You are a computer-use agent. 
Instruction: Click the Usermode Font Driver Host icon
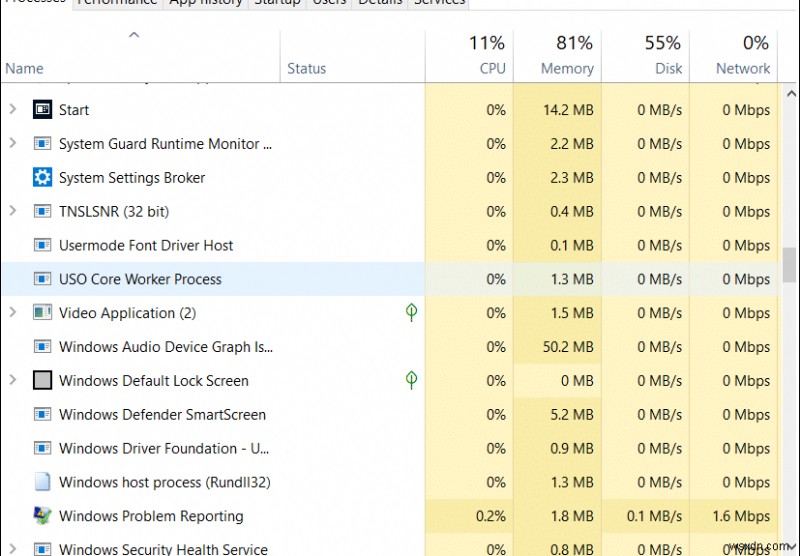click(x=42, y=245)
